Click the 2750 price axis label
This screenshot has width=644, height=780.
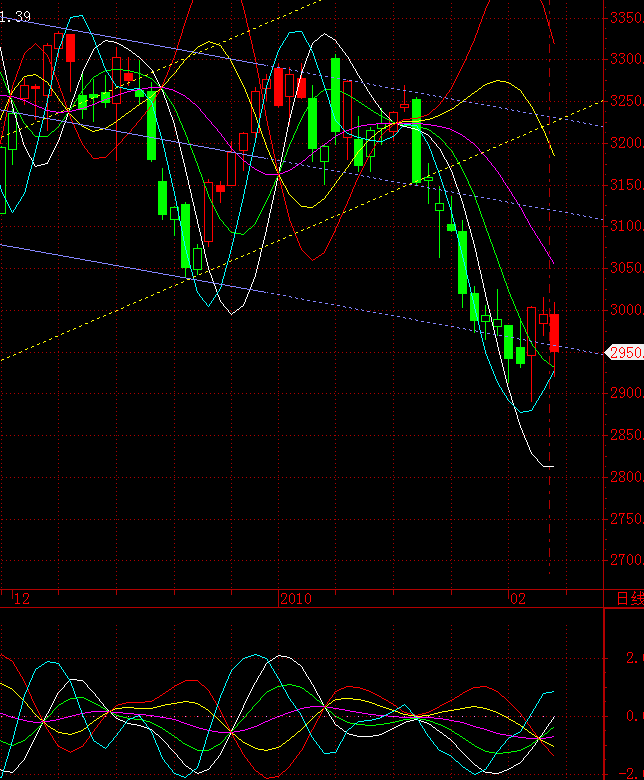click(627, 519)
